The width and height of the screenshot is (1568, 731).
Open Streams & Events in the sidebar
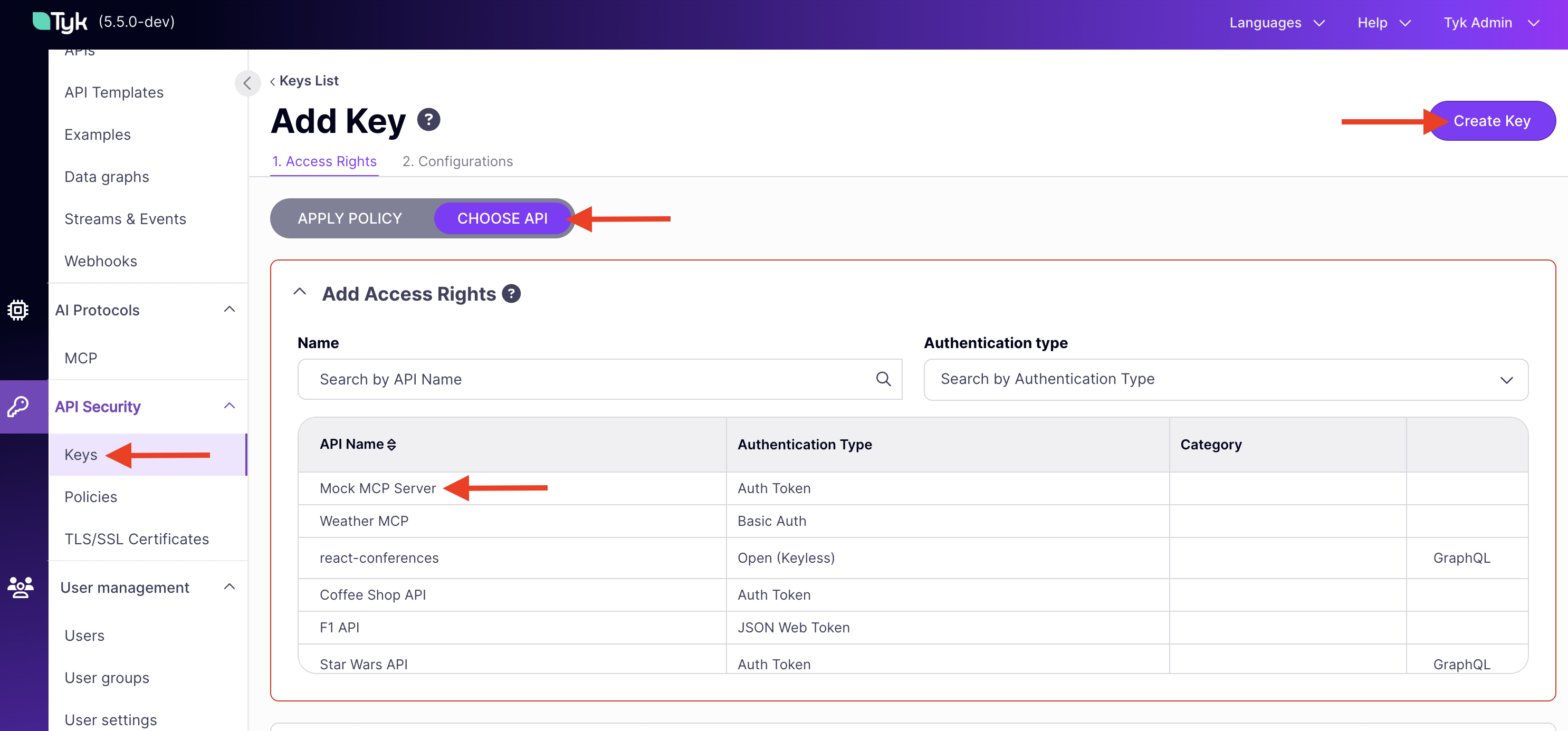pos(126,219)
